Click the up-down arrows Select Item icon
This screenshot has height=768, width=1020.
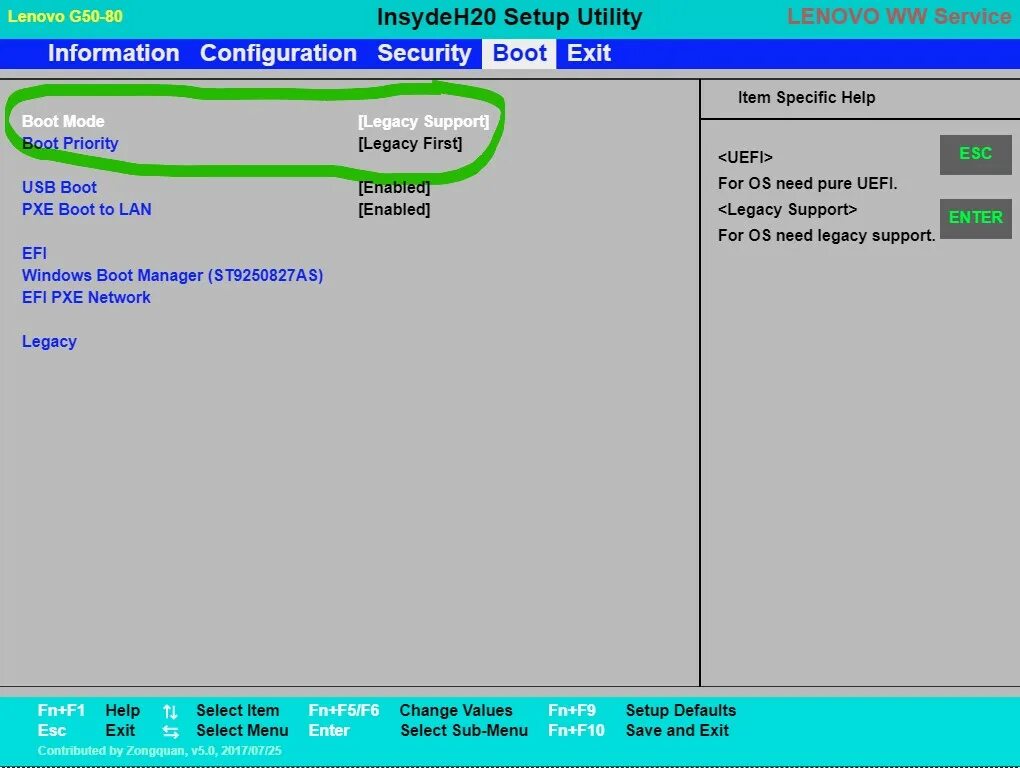click(170, 712)
